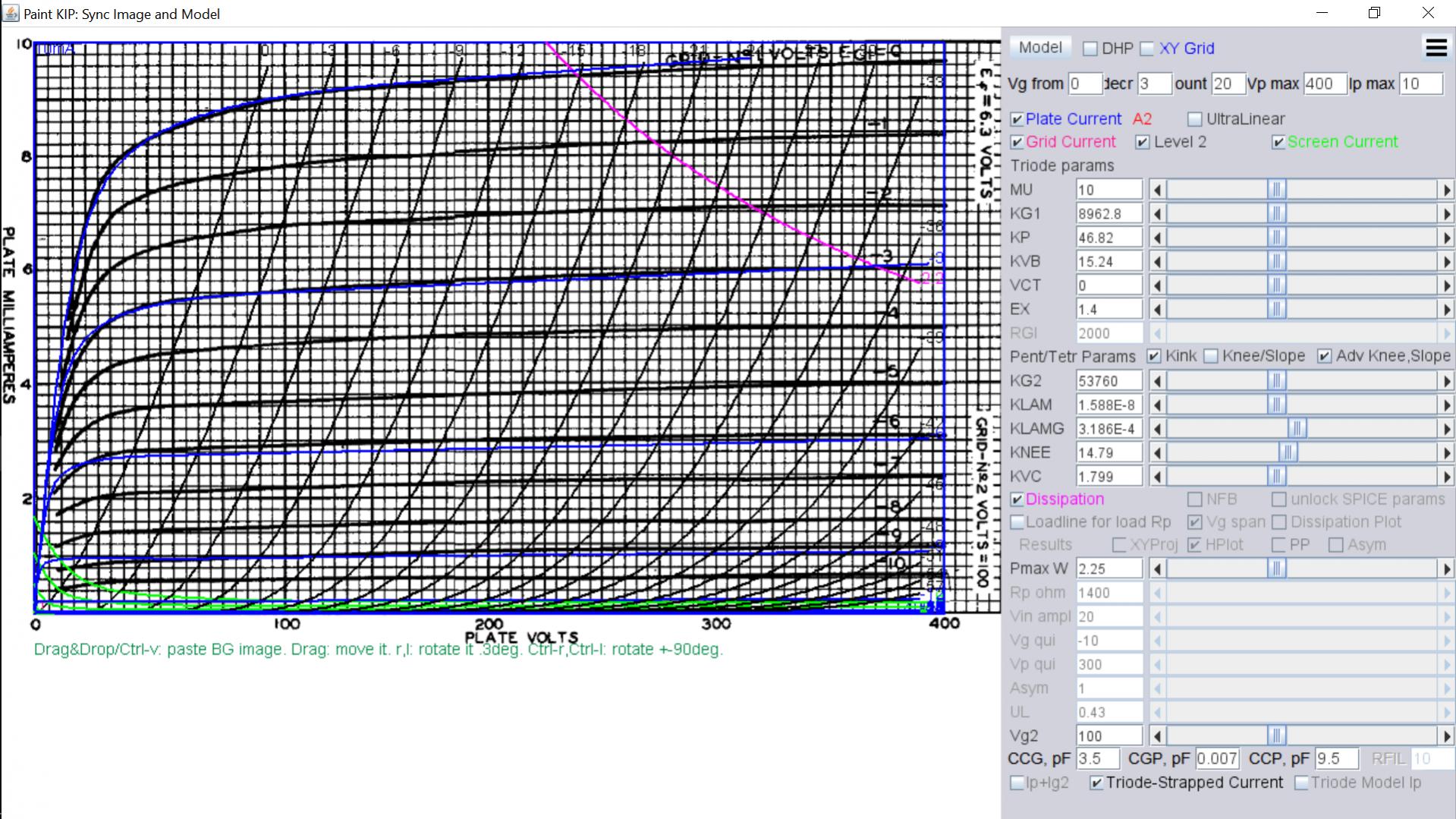Close the Paint KIP window
The height and width of the screenshot is (819, 1456).
coord(1428,13)
